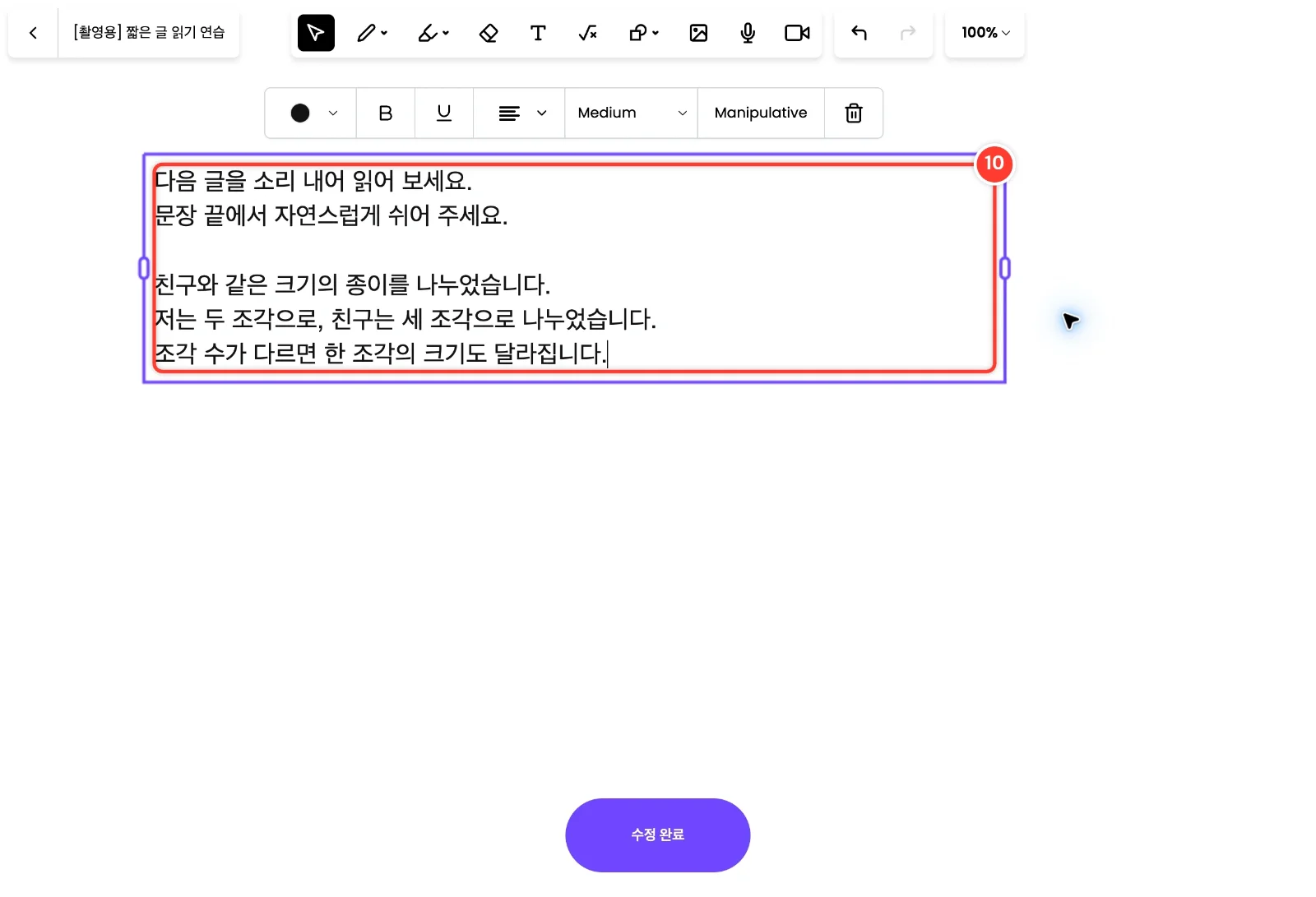Toggle bold formatting
This screenshot has width=1316, height=897.
point(385,113)
